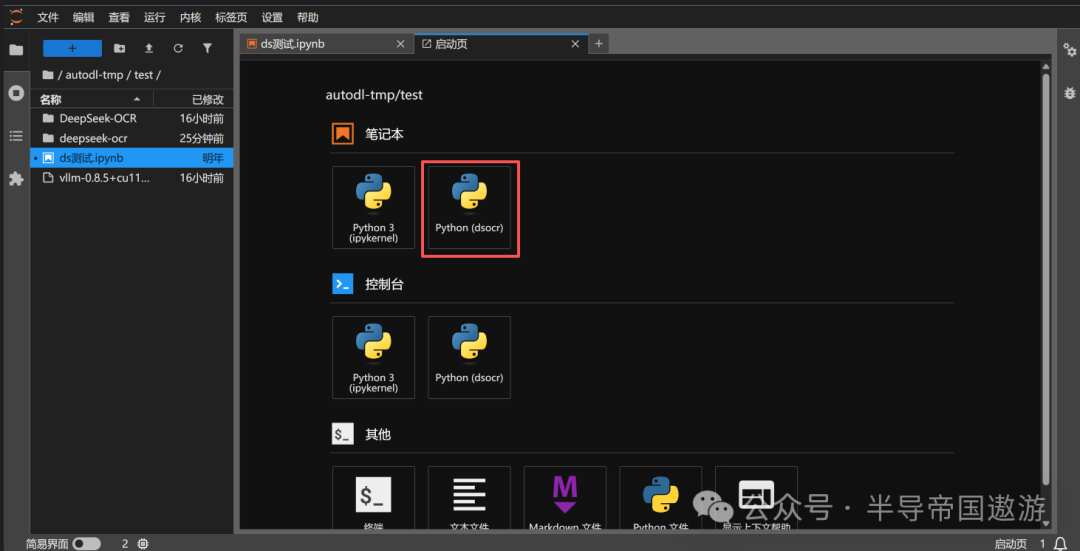Viewport: 1080px width, 551px height.
Task: Click the root folder icon in breadcrumb
Action: [x=48, y=74]
